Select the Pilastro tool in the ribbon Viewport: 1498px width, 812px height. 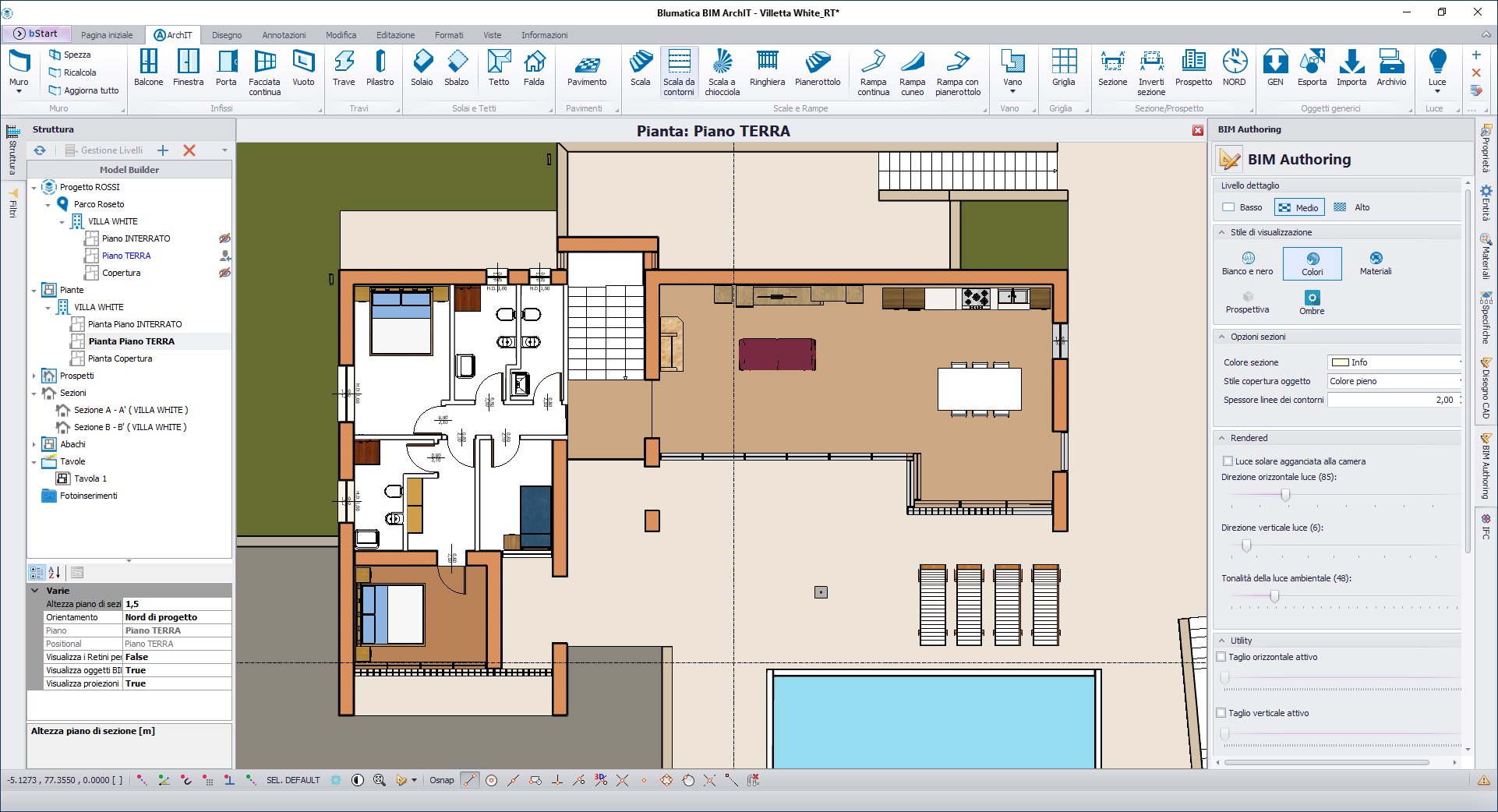coord(380,69)
